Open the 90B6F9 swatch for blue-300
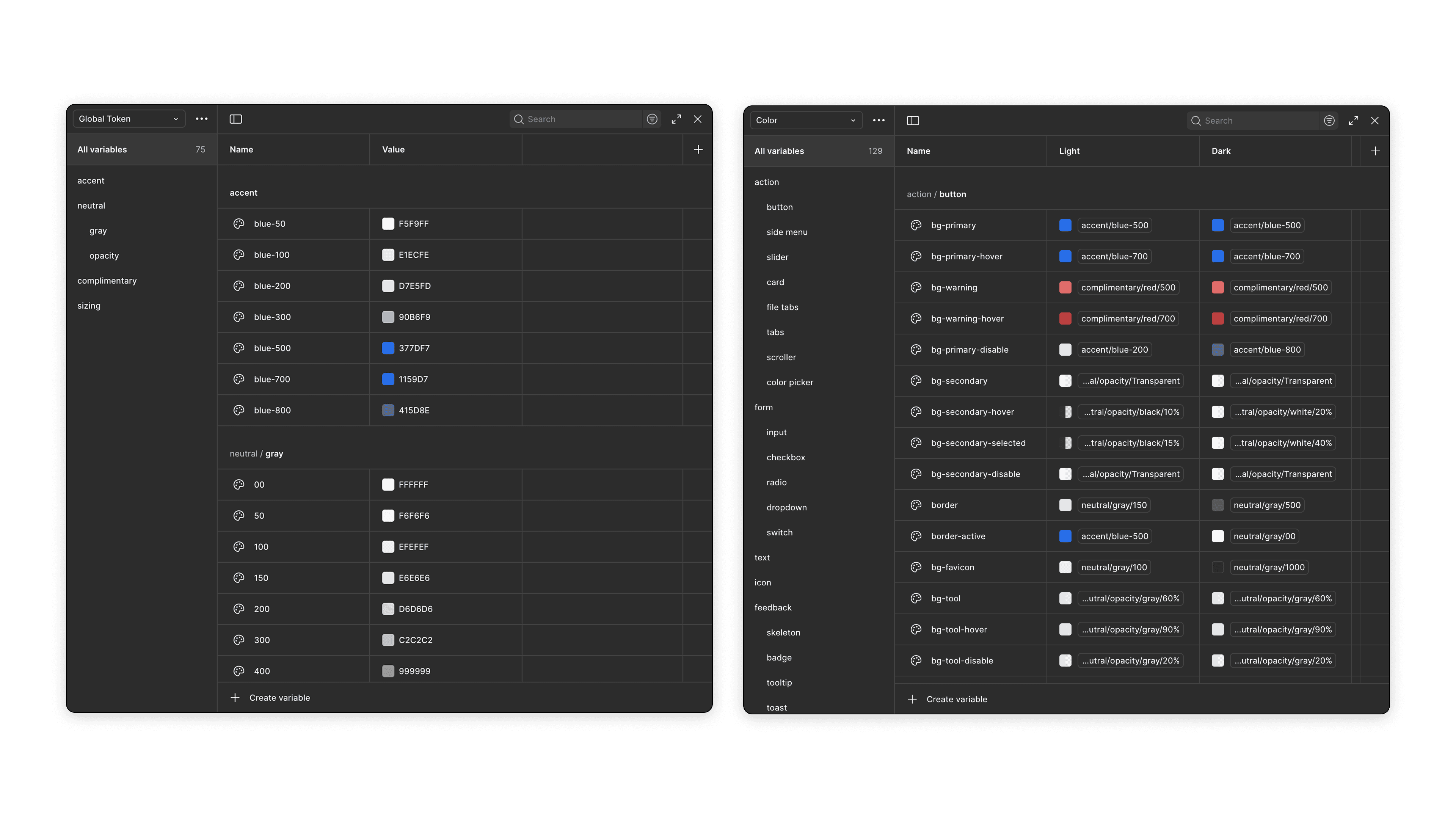This screenshot has height=819, width=1456. tap(388, 317)
